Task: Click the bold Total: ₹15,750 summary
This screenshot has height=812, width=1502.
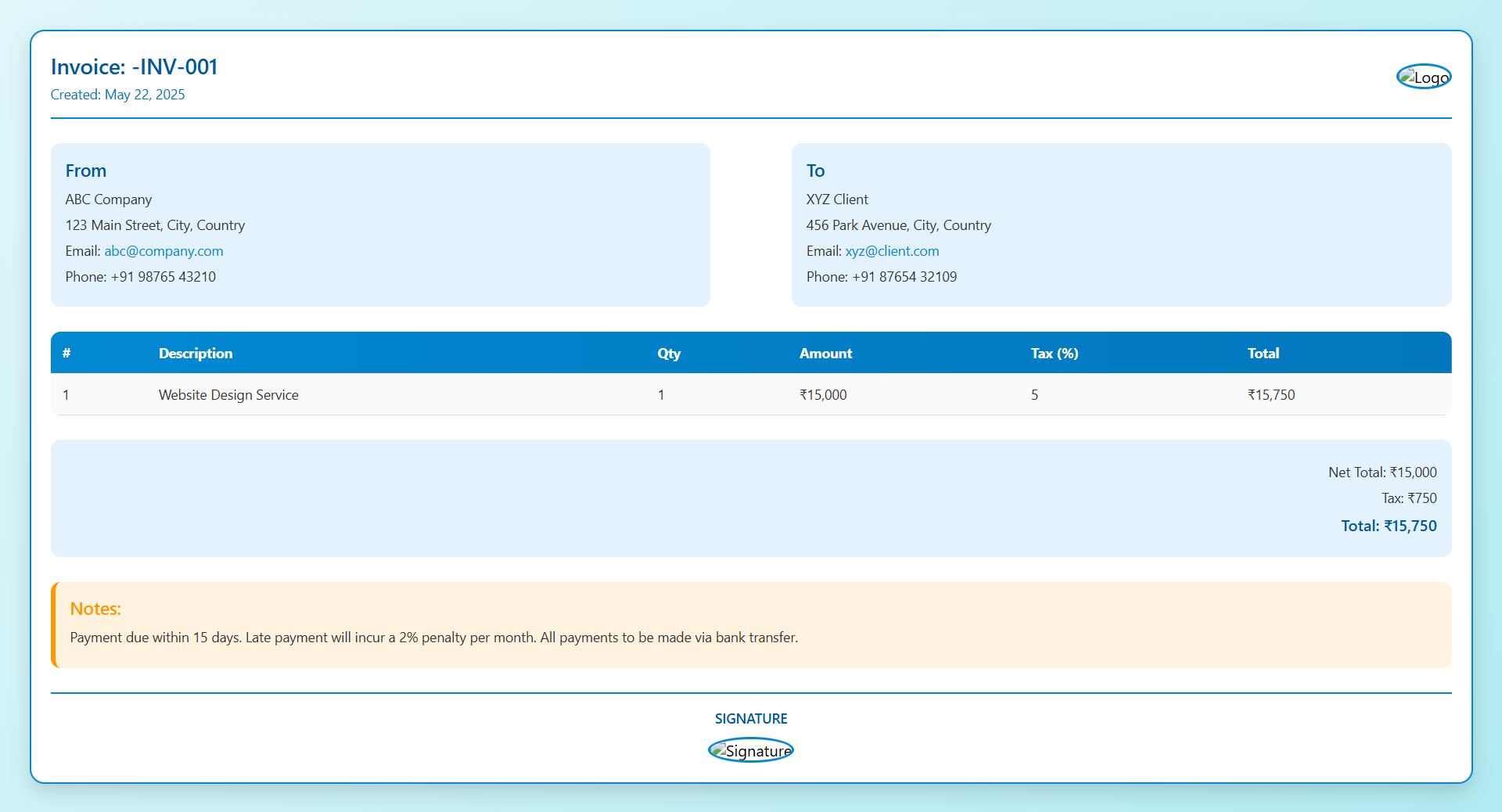Action: point(1389,526)
